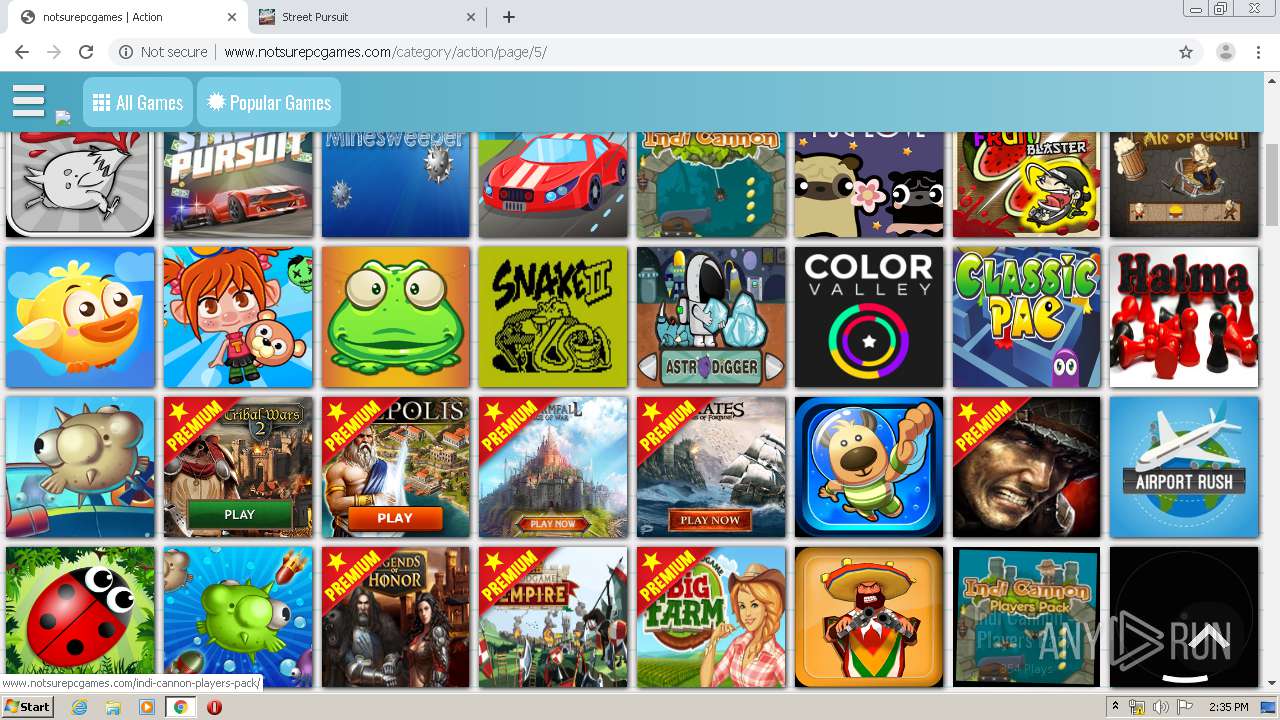Open the Ale of Gold game thumbnail
Viewport: 1280px width, 720px height.
click(x=1184, y=183)
